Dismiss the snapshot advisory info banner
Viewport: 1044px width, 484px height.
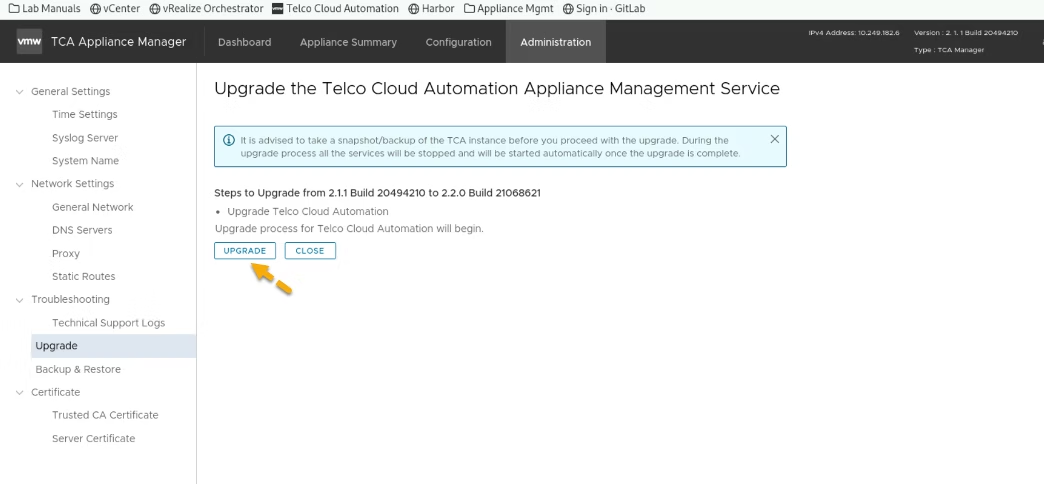[x=774, y=139]
